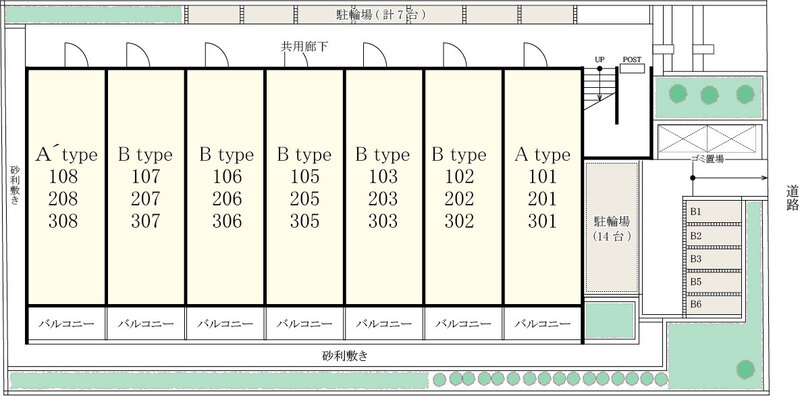Click the 駐輪場（計7台） label at top
Viewport: 800px width, 396px height.
click(x=381, y=14)
